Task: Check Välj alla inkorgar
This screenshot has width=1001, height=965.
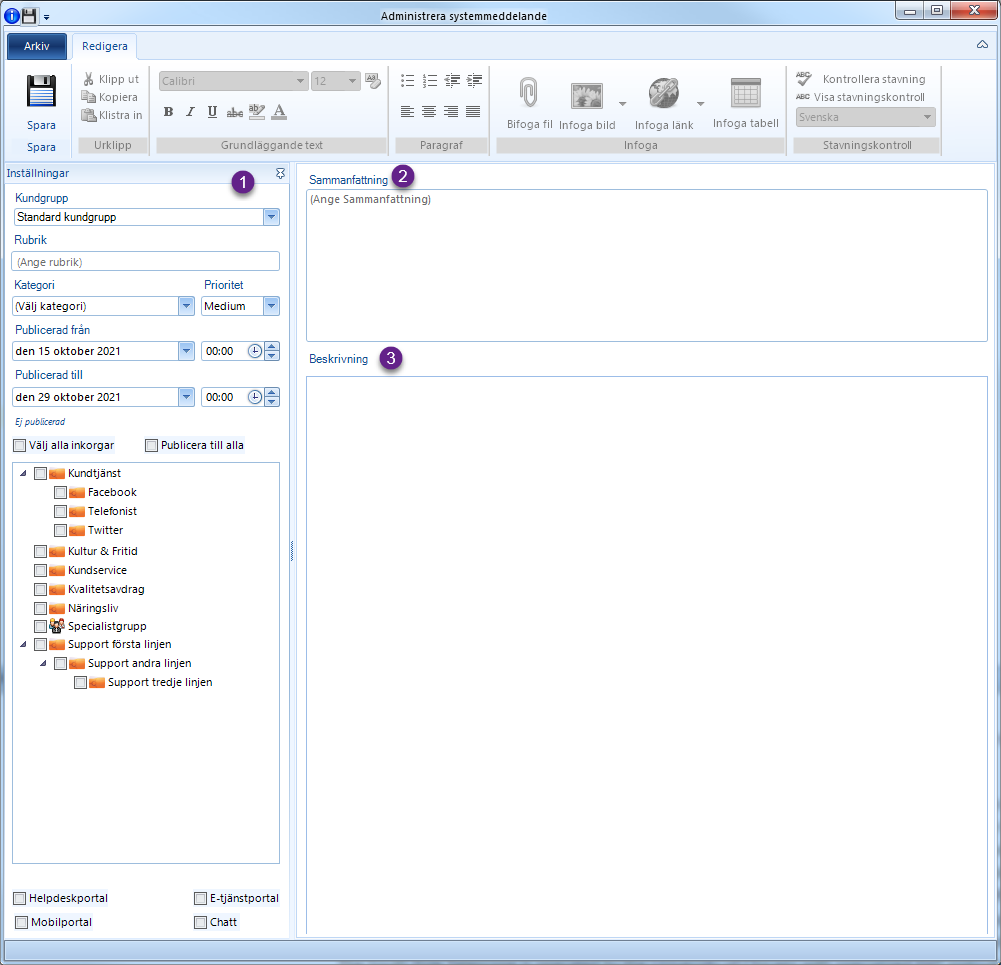Action: 20,445
